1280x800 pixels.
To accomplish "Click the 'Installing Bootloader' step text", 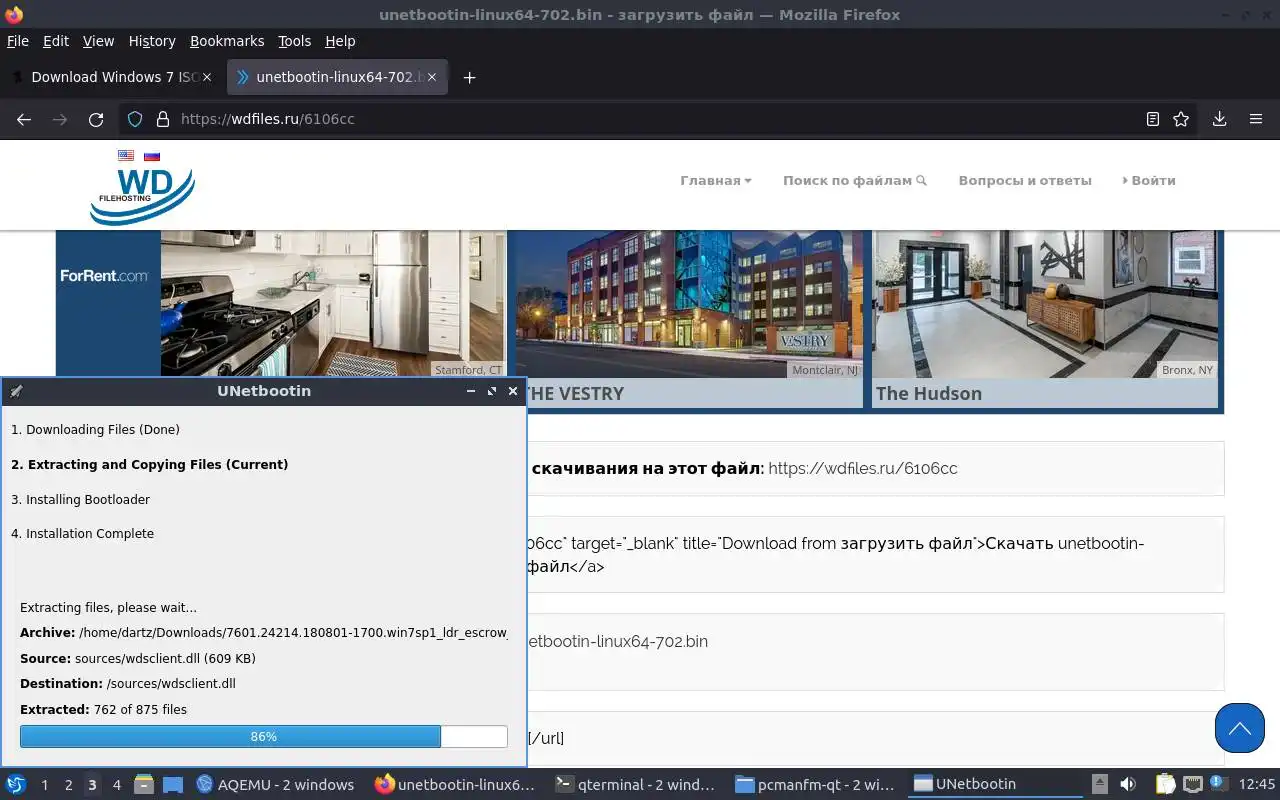I will pyautogui.click(x=80, y=499).
